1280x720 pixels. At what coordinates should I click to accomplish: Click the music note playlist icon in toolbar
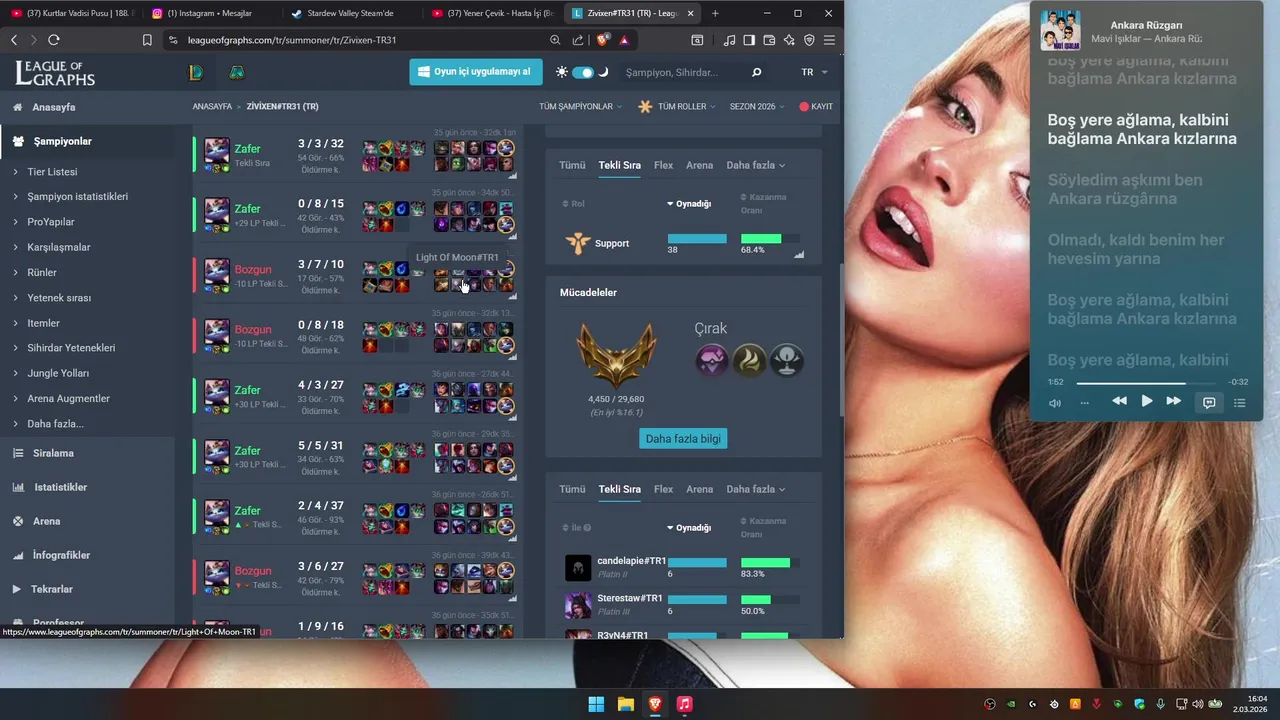pyautogui.click(x=729, y=40)
